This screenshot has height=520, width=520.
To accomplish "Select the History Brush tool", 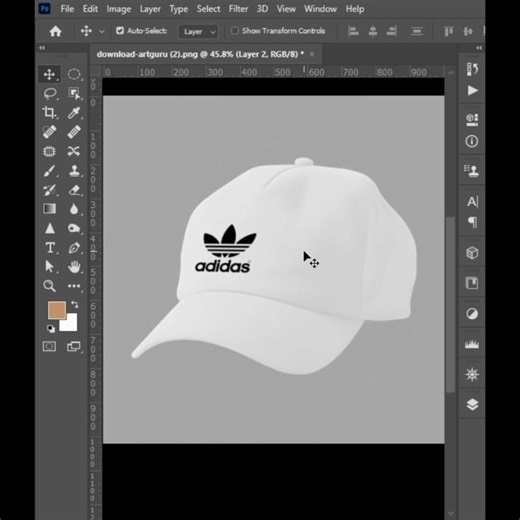I will point(49,190).
